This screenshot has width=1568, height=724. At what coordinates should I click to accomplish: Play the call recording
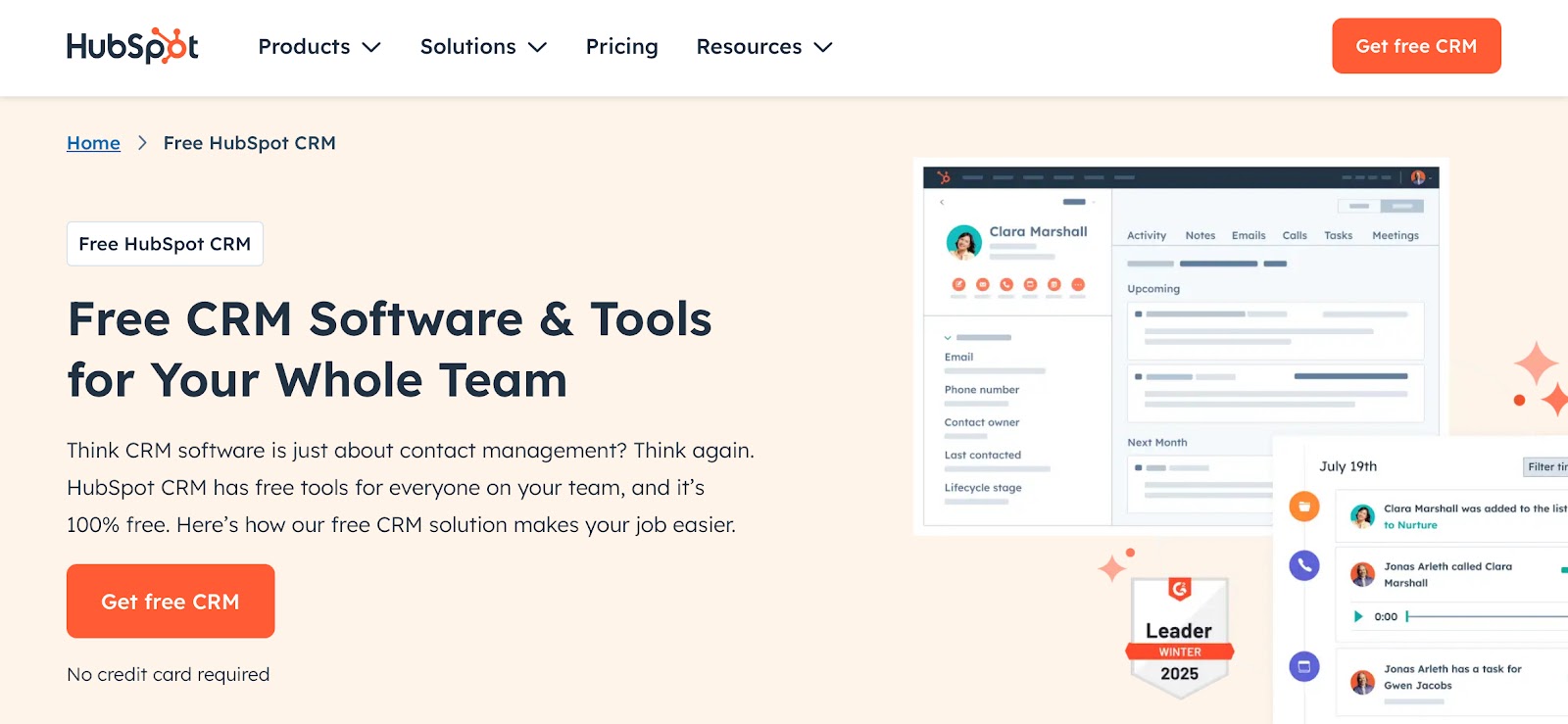click(x=1358, y=616)
